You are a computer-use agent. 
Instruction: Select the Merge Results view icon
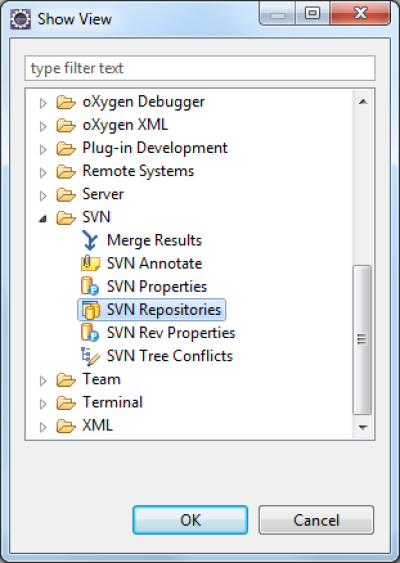coord(90,240)
